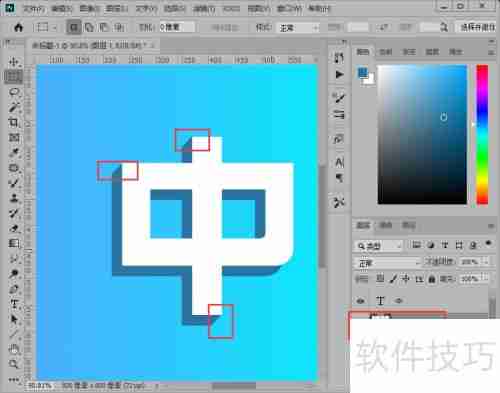Click the search icon in options bar
This screenshot has height=393, width=500.
[x=444, y=27]
